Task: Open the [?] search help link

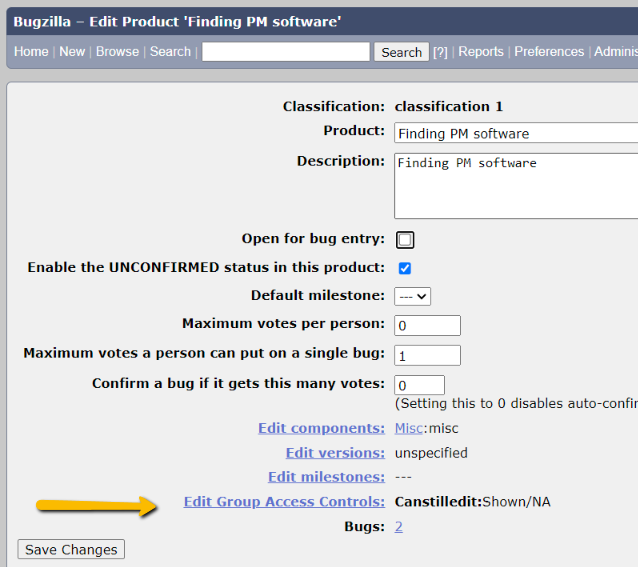Action: (440, 52)
